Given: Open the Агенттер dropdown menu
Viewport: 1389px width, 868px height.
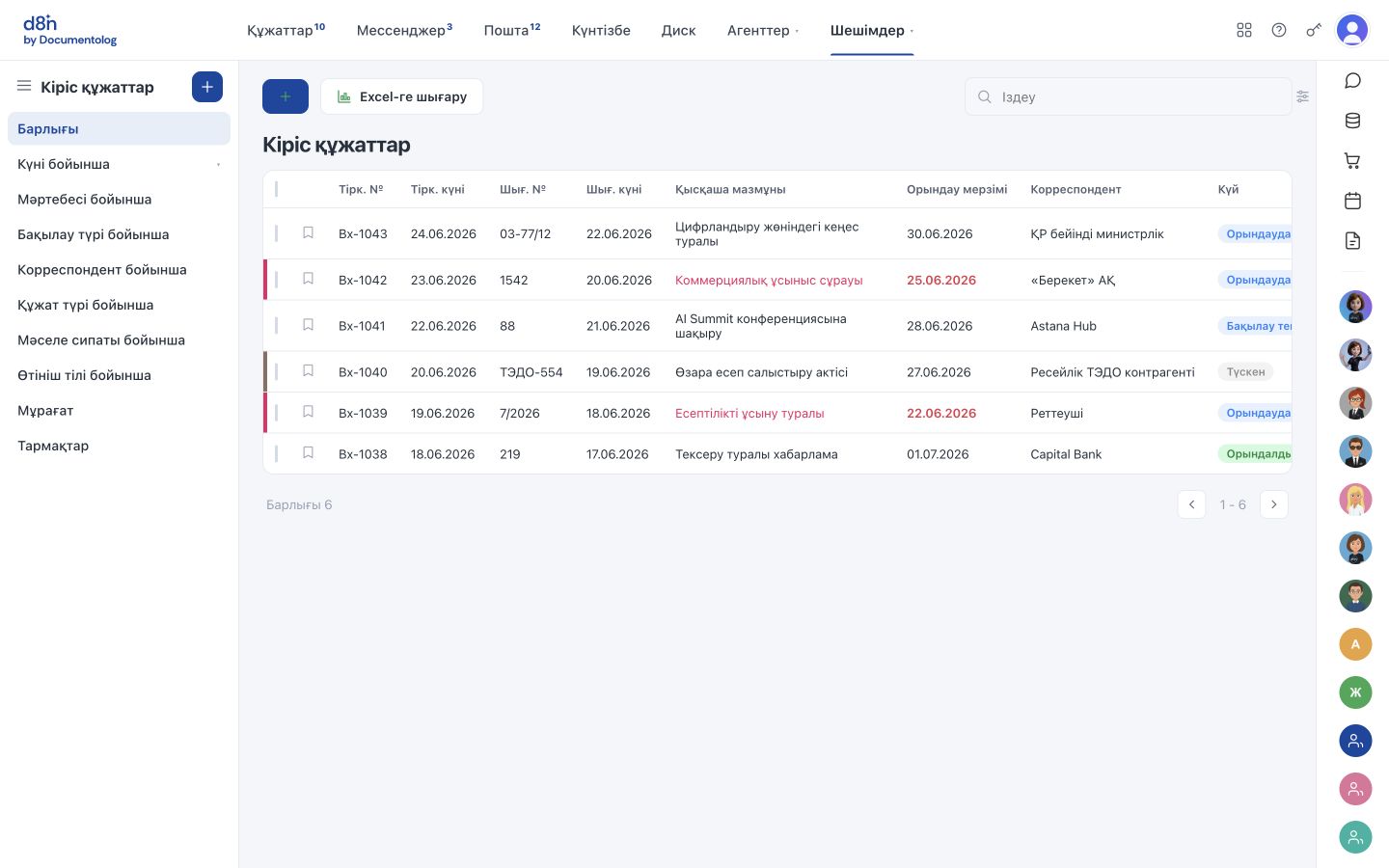Looking at the screenshot, I should 763,30.
